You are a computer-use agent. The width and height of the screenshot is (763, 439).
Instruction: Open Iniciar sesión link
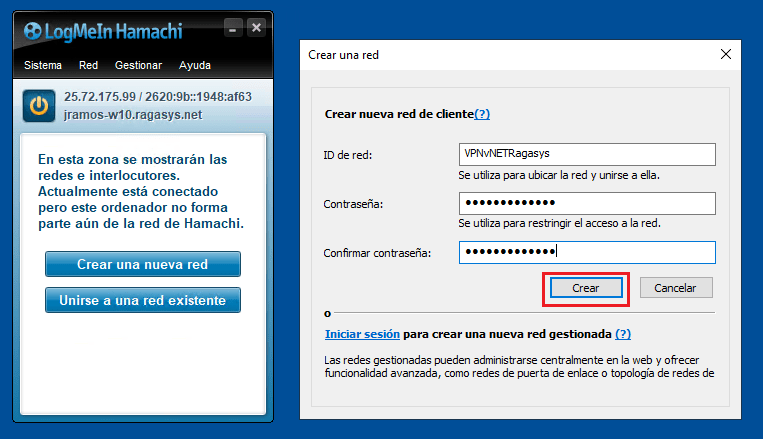click(x=362, y=334)
